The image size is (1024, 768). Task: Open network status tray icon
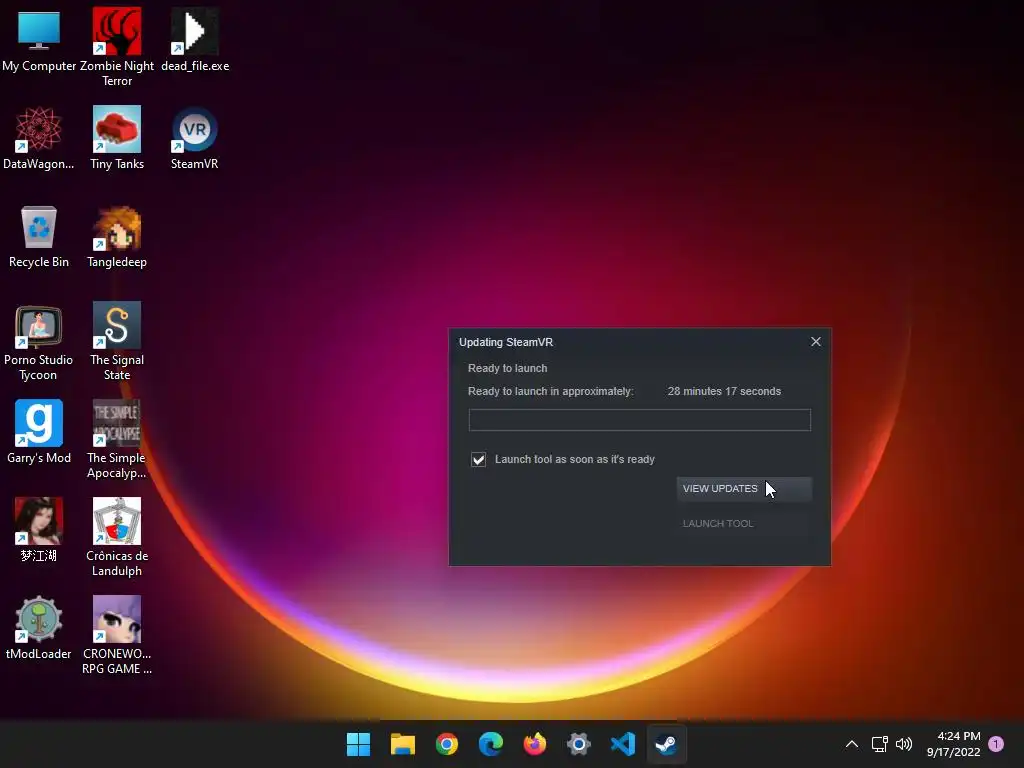[x=880, y=744]
